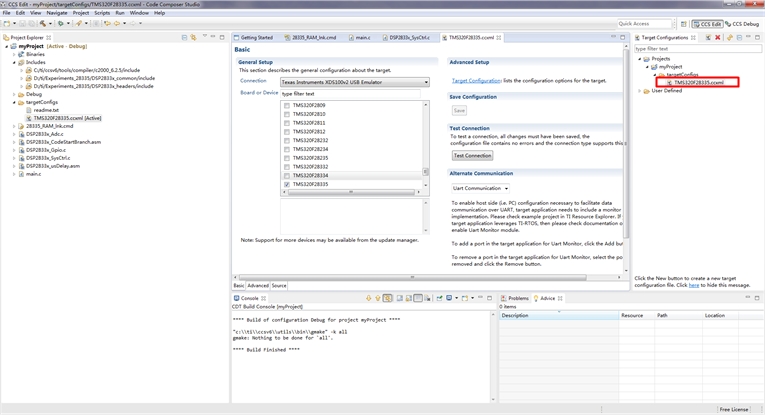This screenshot has width=765, height=415.
Task: Switch to CCS Edit perspective
Action: [707, 24]
